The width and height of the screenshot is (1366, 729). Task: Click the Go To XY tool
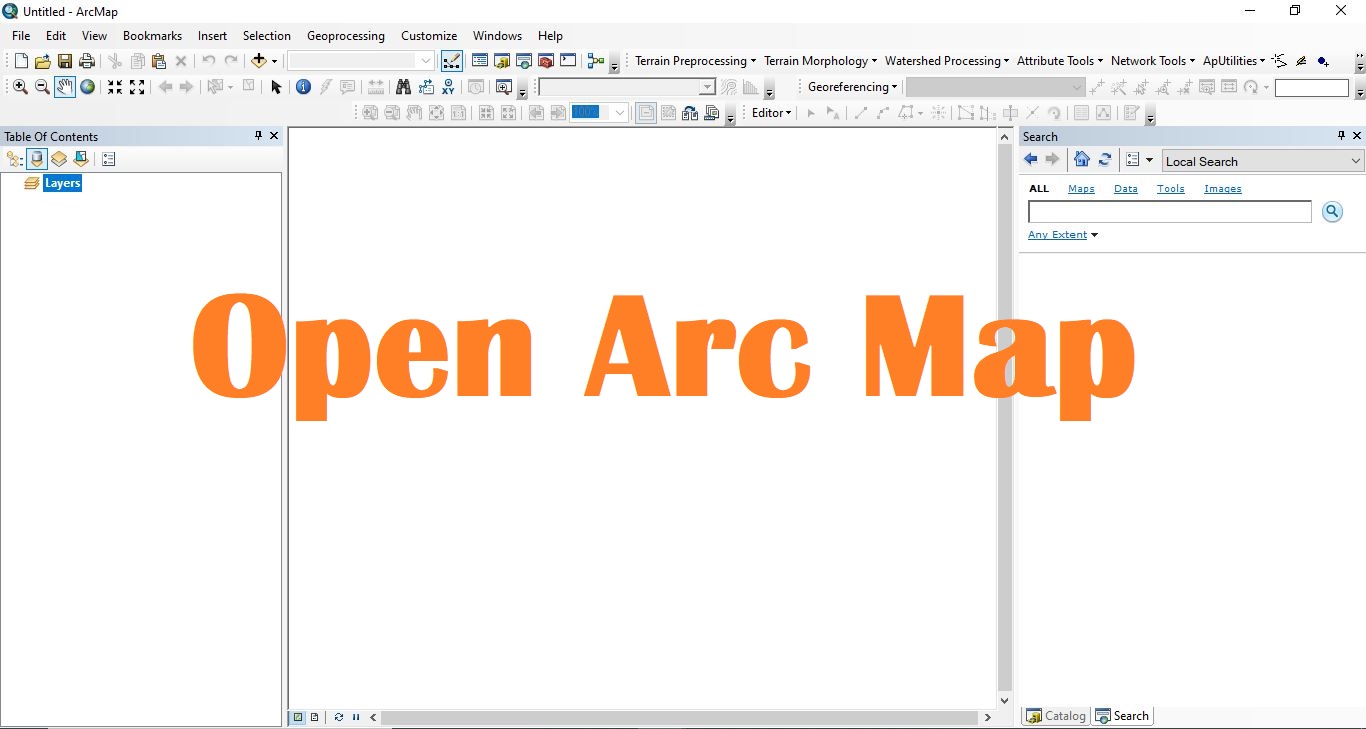coord(447,87)
